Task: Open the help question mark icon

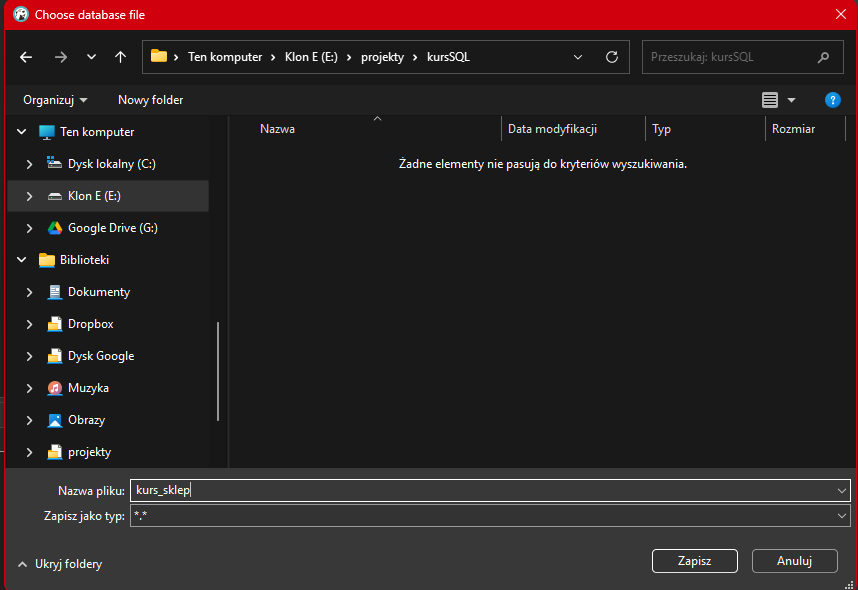Action: coord(832,100)
